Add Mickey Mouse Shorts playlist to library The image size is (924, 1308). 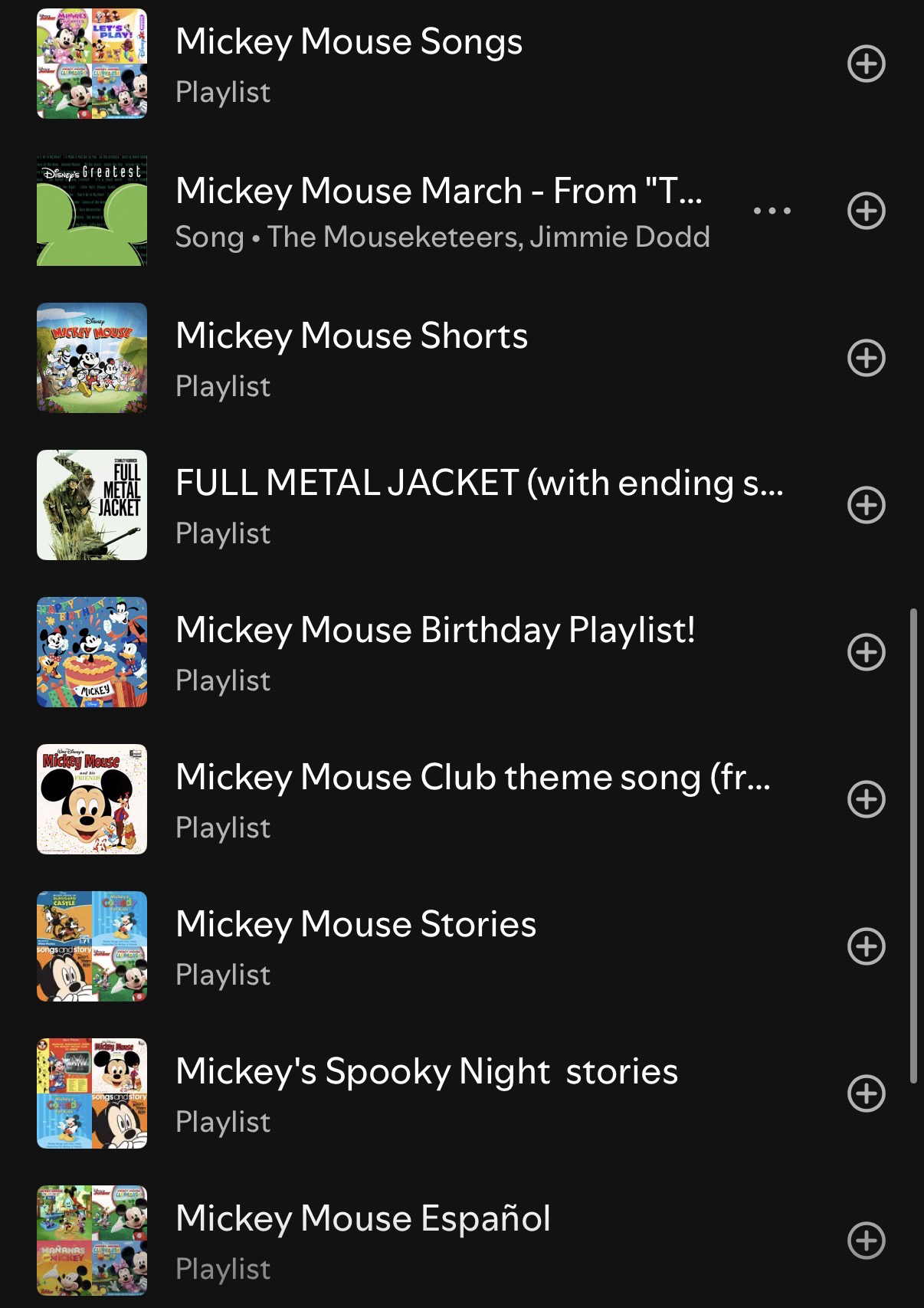867,358
